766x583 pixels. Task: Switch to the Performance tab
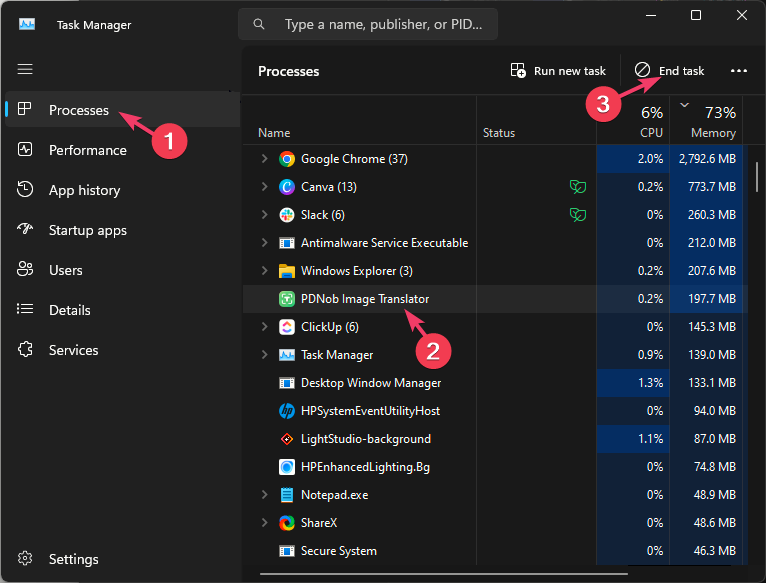(x=122, y=150)
